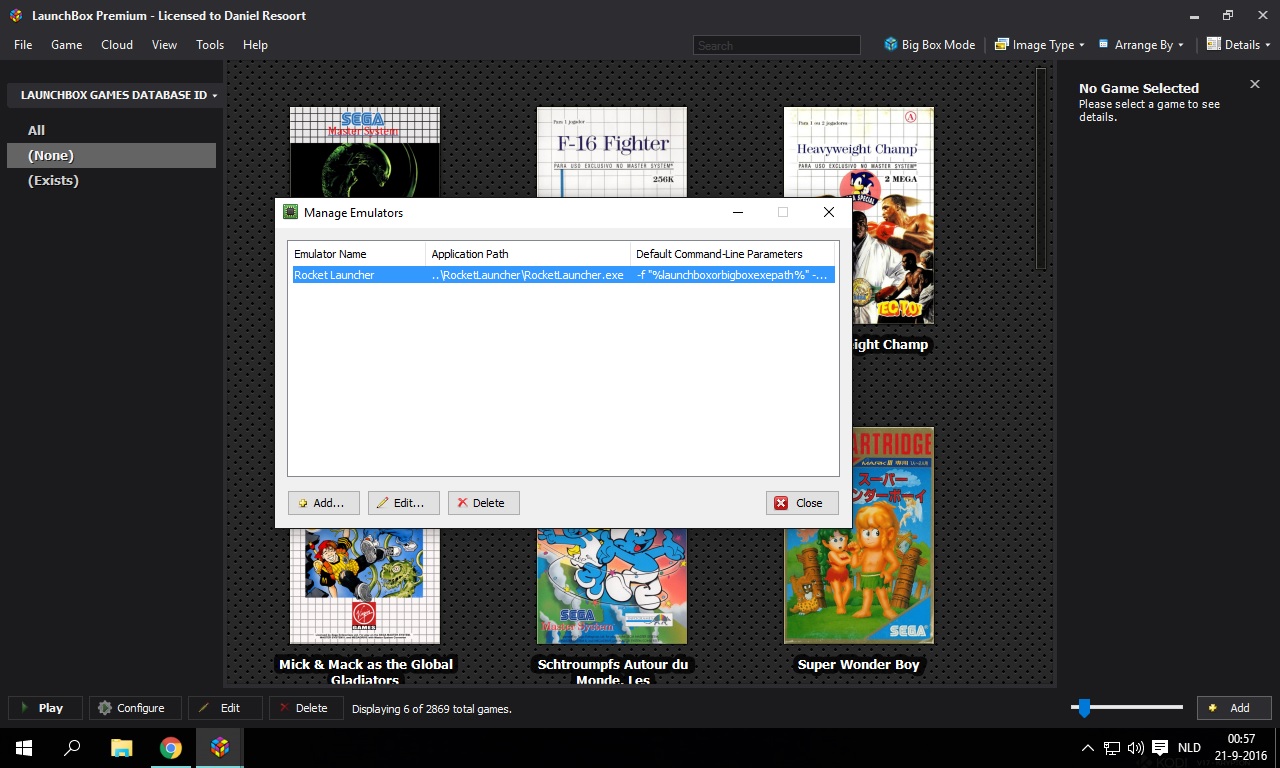
Task: Open the Windows Start menu
Action: click(24, 748)
